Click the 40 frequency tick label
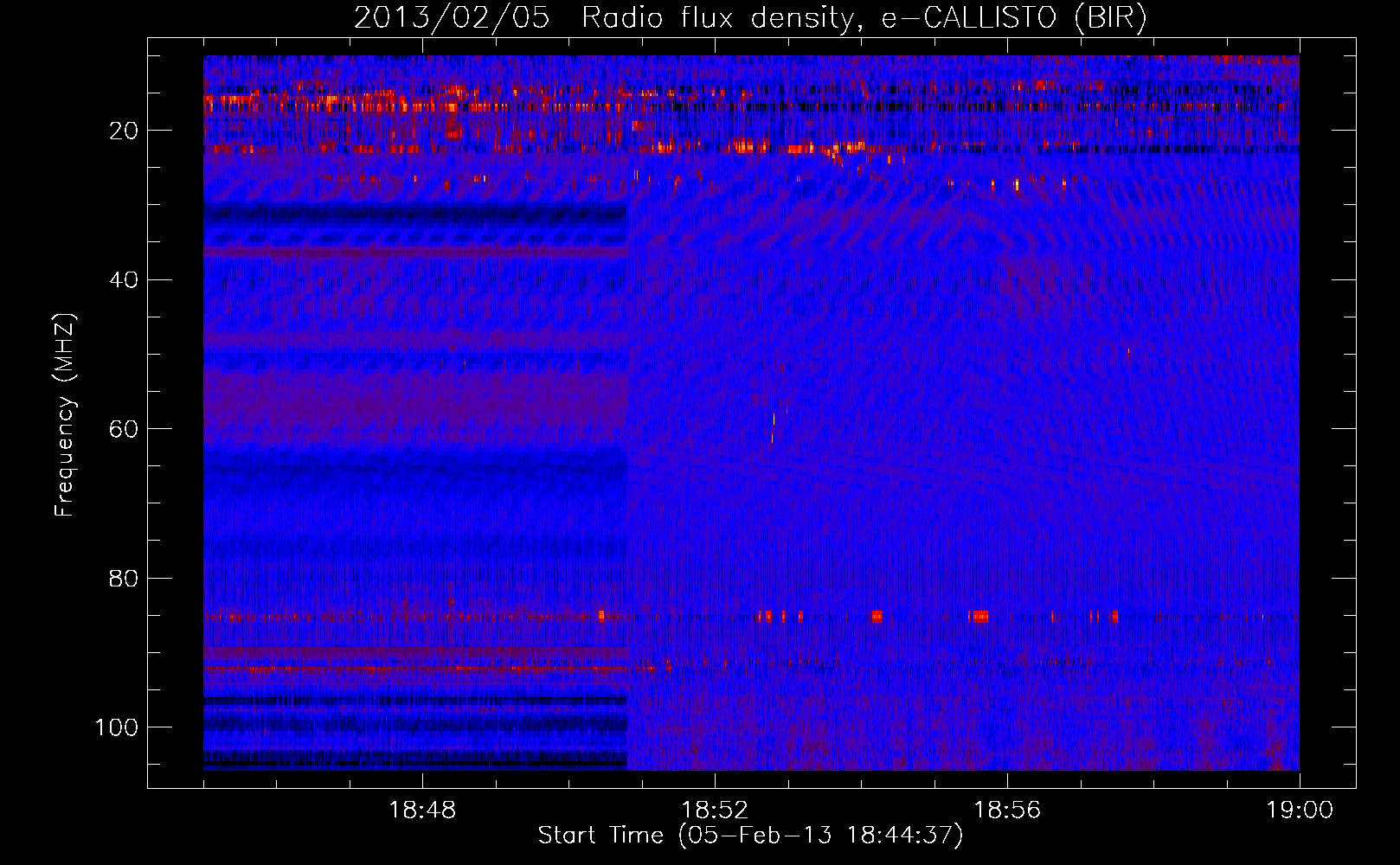The height and width of the screenshot is (865, 1400). point(124,280)
